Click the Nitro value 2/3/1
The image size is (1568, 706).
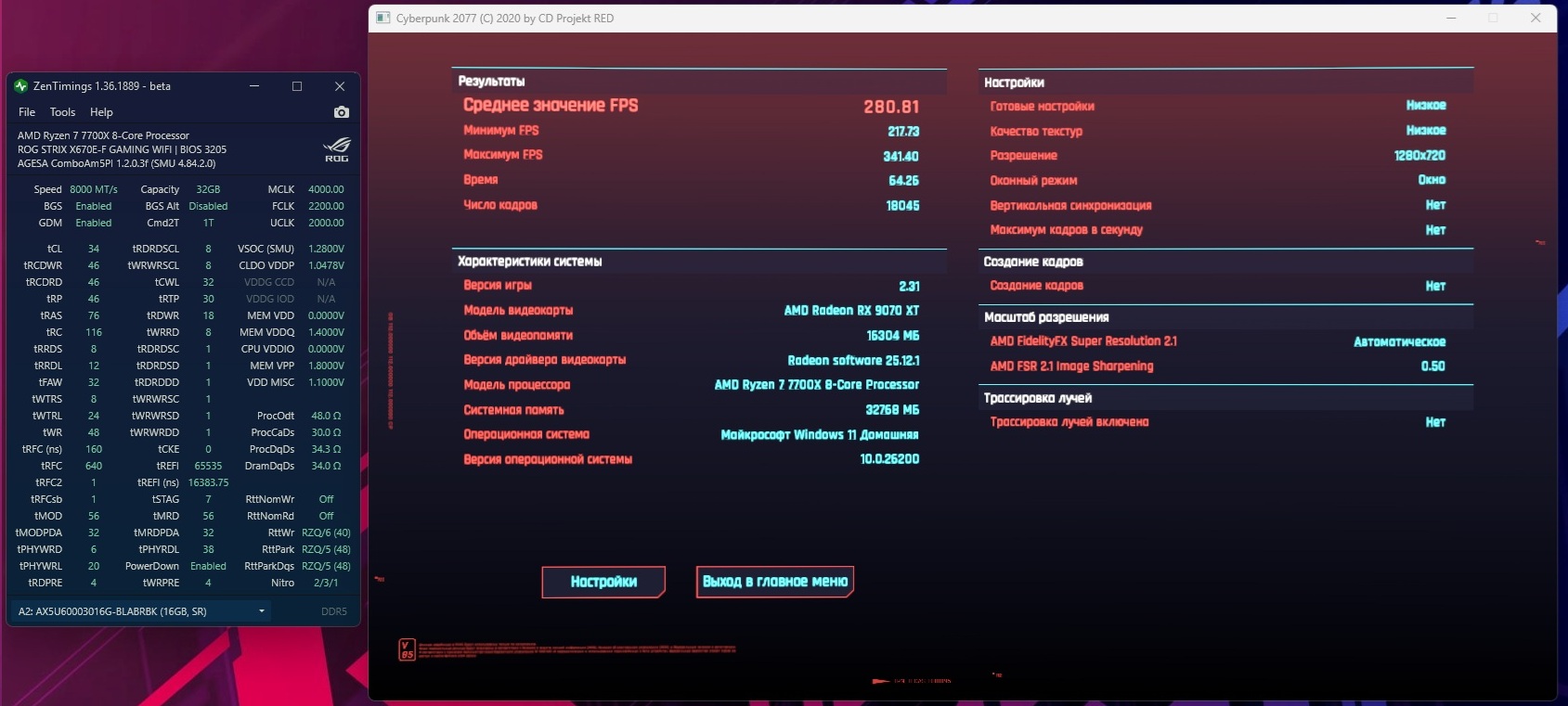(326, 583)
